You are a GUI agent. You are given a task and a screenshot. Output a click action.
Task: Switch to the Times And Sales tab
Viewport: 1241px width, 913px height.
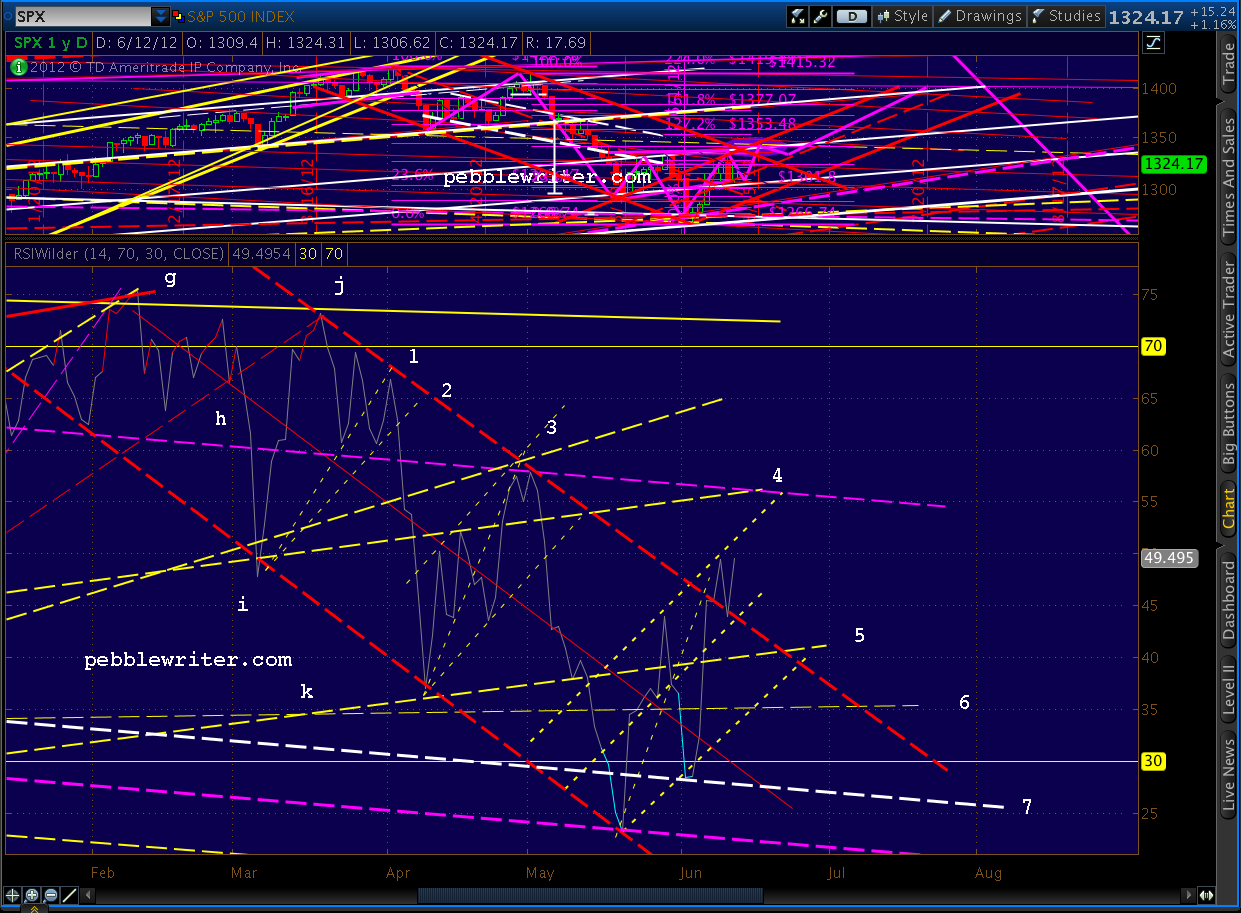(x=1228, y=173)
